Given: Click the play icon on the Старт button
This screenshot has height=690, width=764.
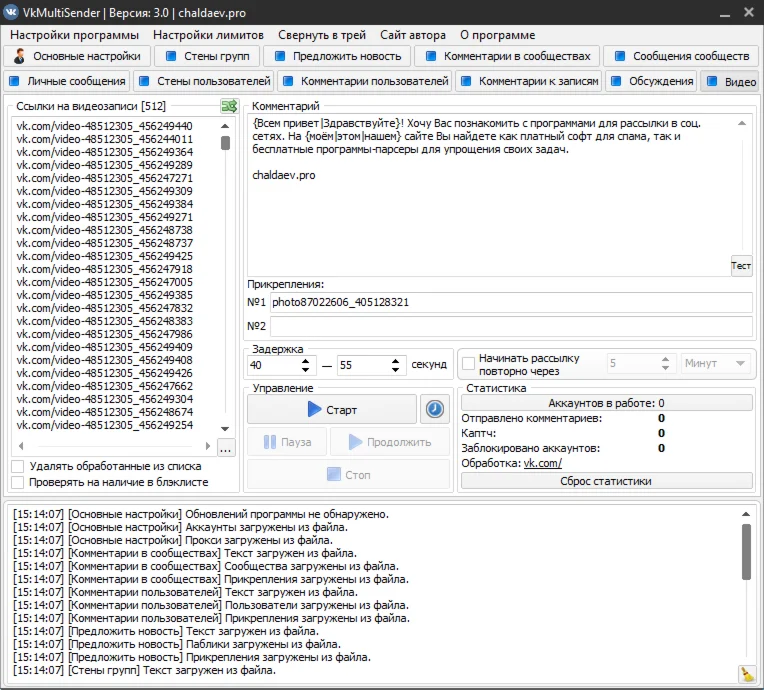Looking at the screenshot, I should (x=315, y=409).
